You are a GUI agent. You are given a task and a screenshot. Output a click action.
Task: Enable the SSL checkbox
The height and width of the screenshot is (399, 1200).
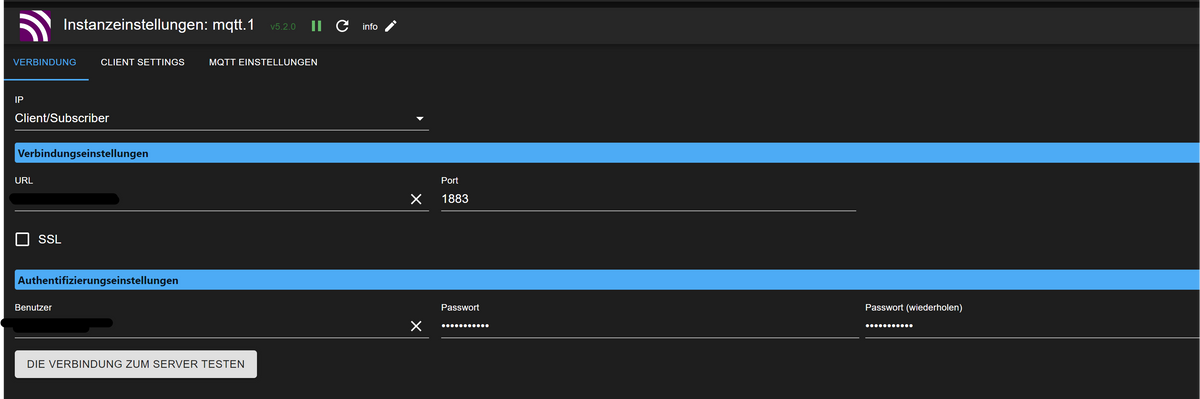point(23,240)
